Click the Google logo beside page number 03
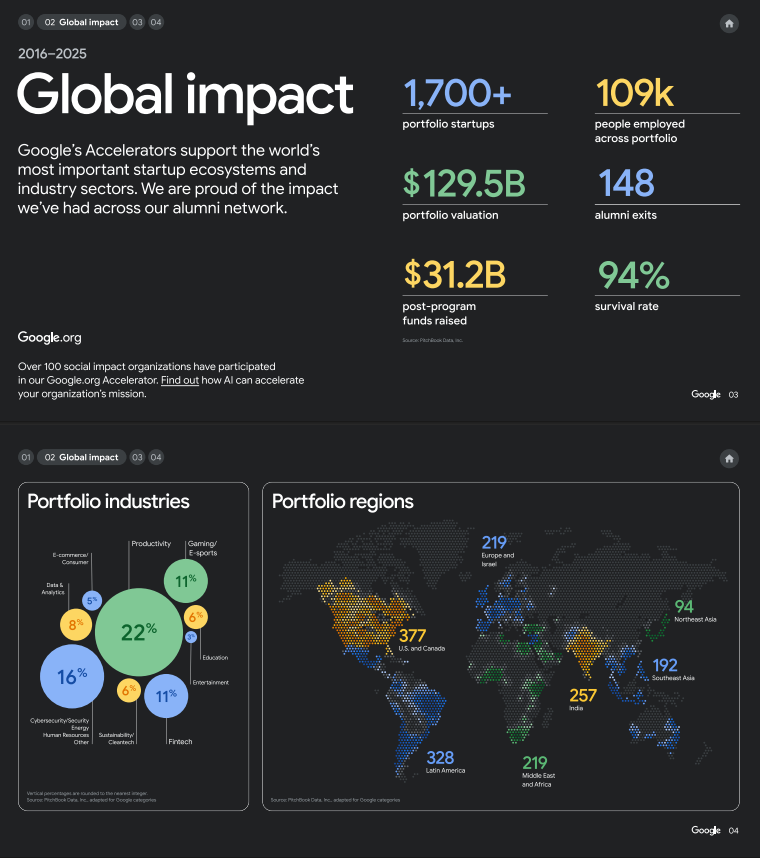The height and width of the screenshot is (858, 760). (x=706, y=395)
